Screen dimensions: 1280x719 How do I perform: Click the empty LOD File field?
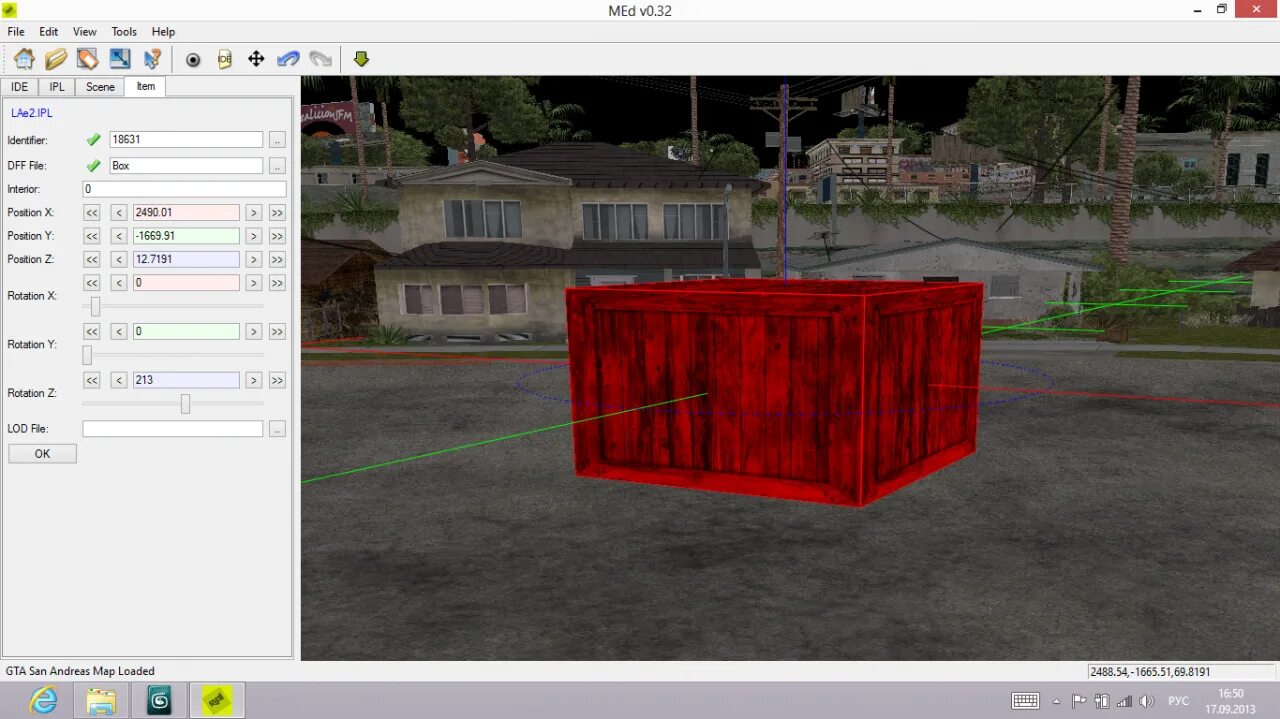tap(173, 429)
